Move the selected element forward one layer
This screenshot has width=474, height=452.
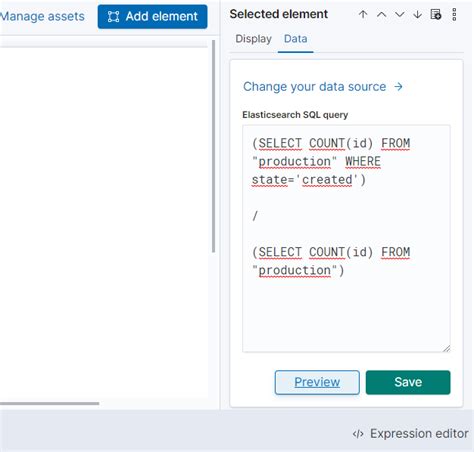pos(381,14)
